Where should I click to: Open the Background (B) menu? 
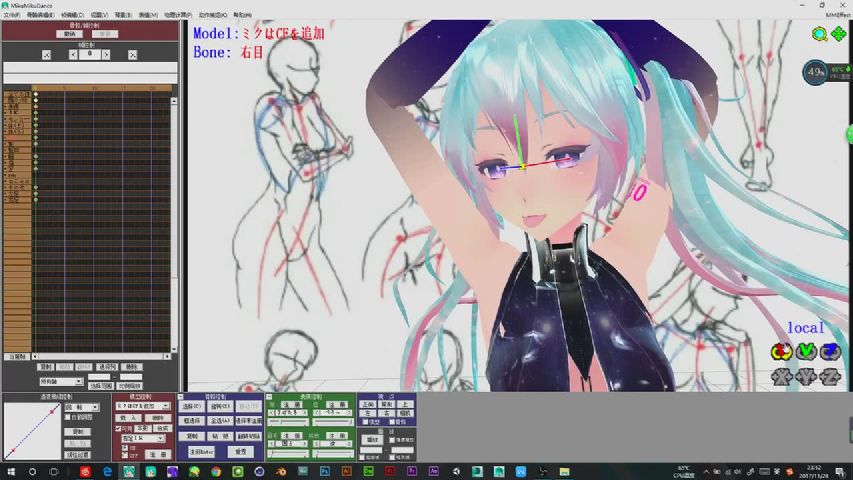(123, 15)
